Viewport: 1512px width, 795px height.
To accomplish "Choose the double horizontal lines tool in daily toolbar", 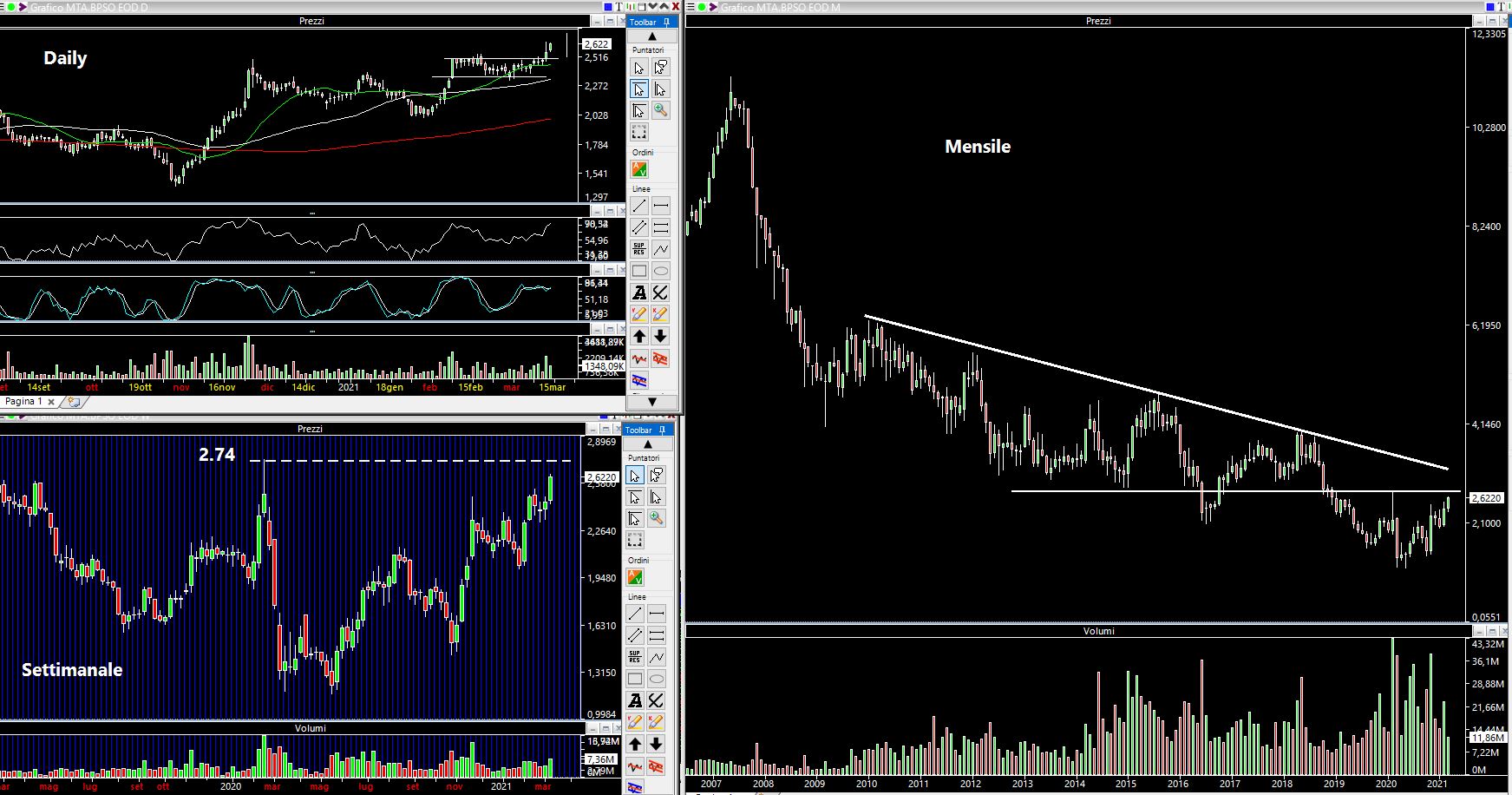I will point(661,227).
